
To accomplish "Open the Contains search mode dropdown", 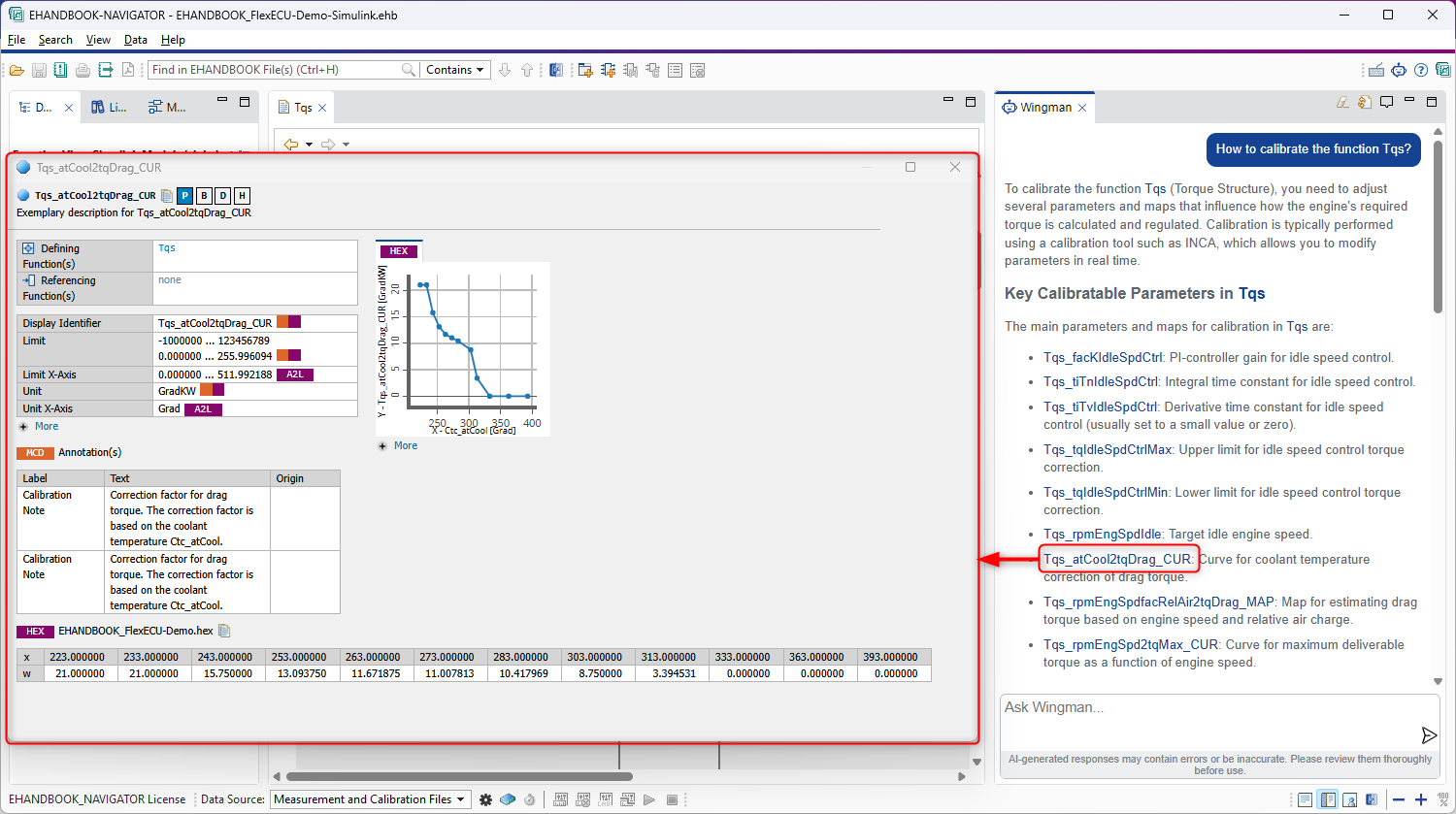I will coord(455,70).
